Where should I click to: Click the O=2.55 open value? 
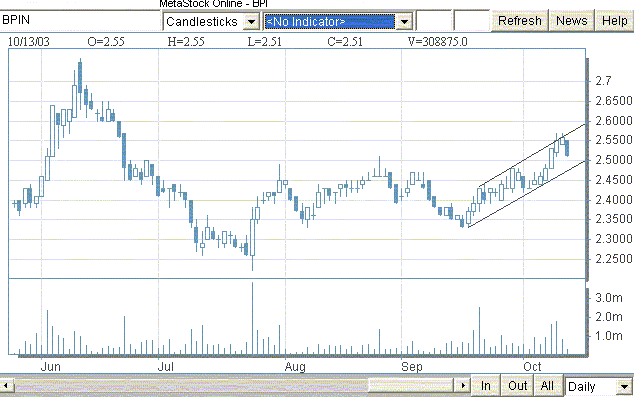tap(106, 42)
